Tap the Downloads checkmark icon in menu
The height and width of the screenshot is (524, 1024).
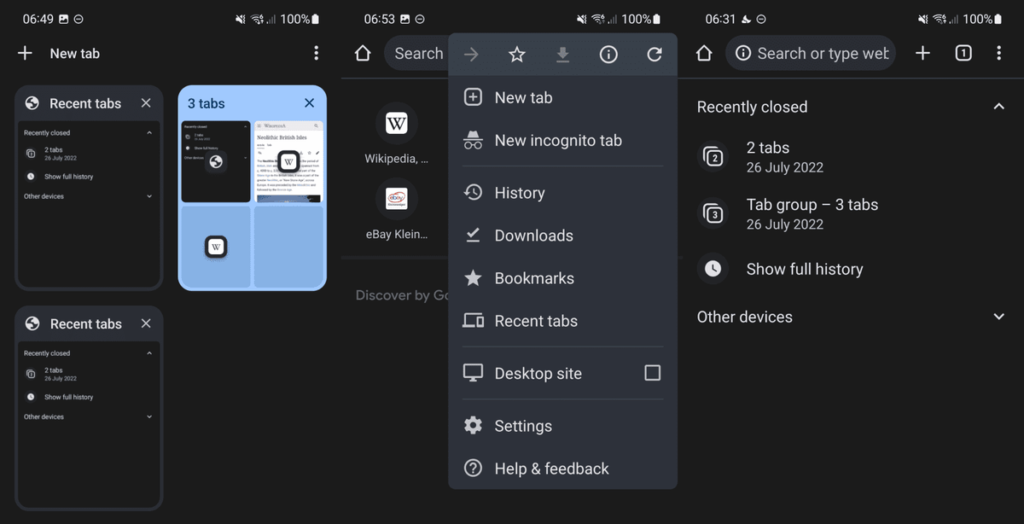(x=473, y=235)
